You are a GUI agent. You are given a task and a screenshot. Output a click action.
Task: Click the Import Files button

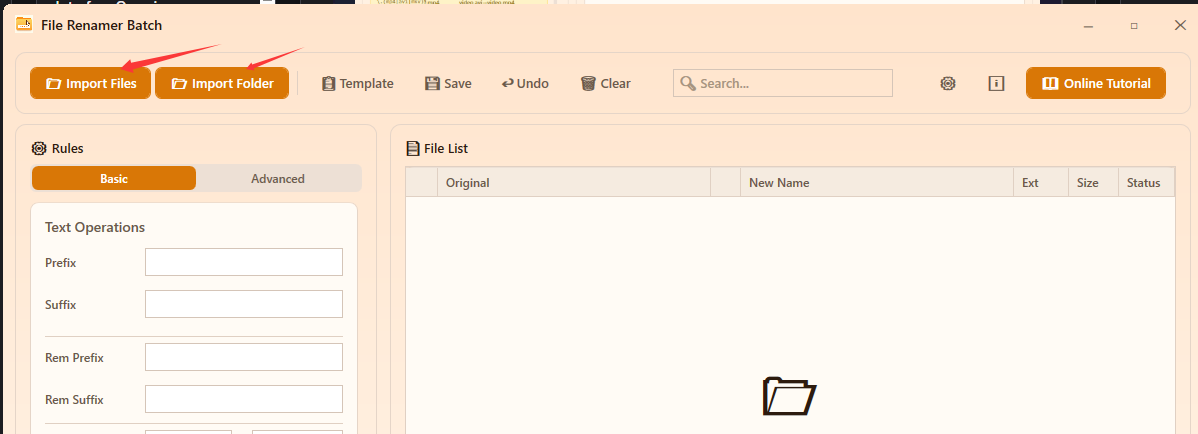[90, 83]
